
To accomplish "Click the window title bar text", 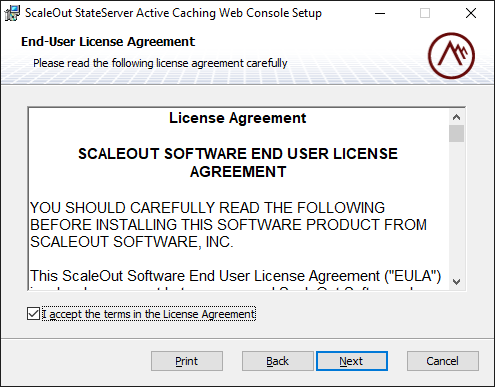I will pyautogui.click(x=173, y=13).
